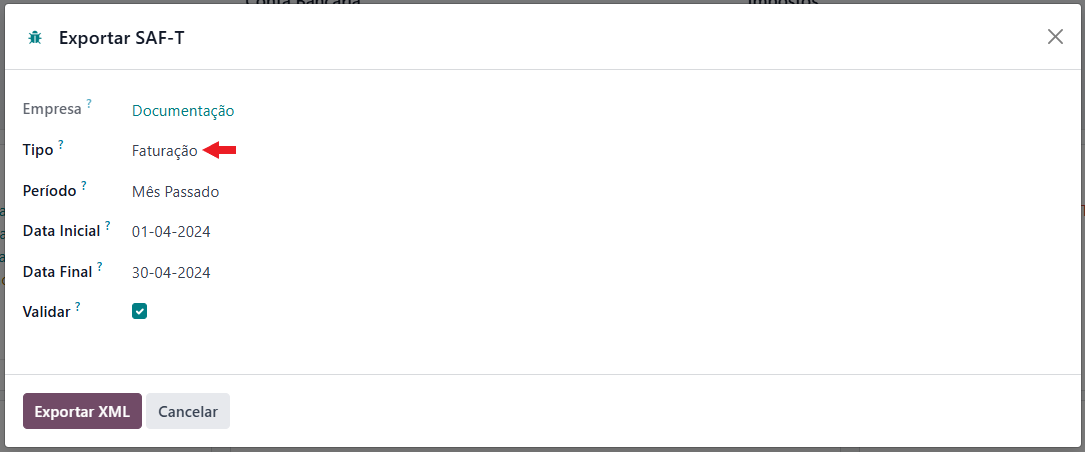
Task: Click the Período field label
Action: (49, 191)
